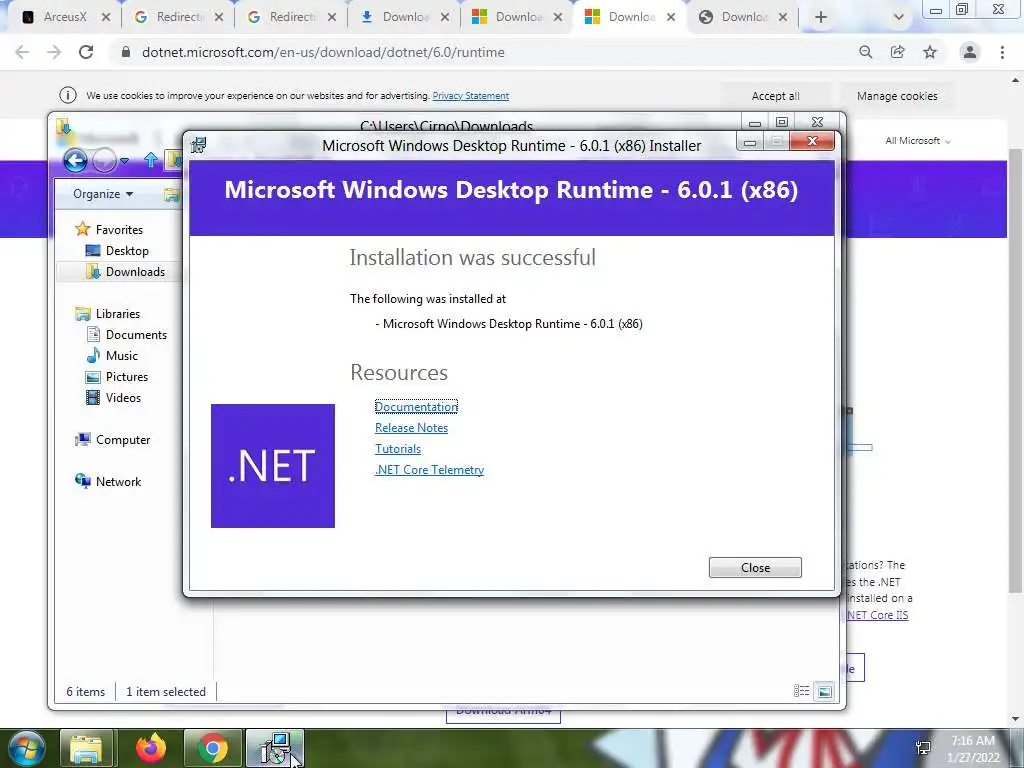1024x768 pixels.
Task: Open the .NET Core Telemetry link
Action: (429, 470)
